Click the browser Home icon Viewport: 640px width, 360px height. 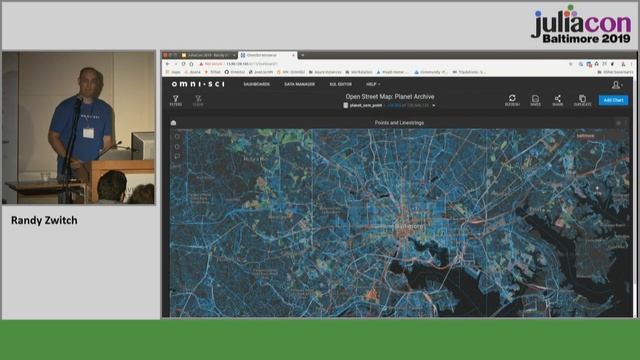pyautogui.click(x=191, y=64)
